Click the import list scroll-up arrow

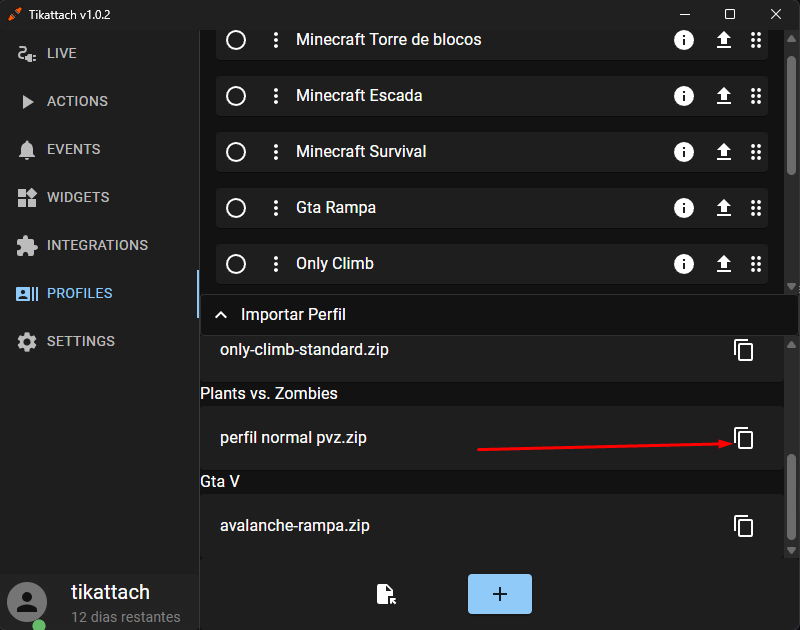pos(791,345)
